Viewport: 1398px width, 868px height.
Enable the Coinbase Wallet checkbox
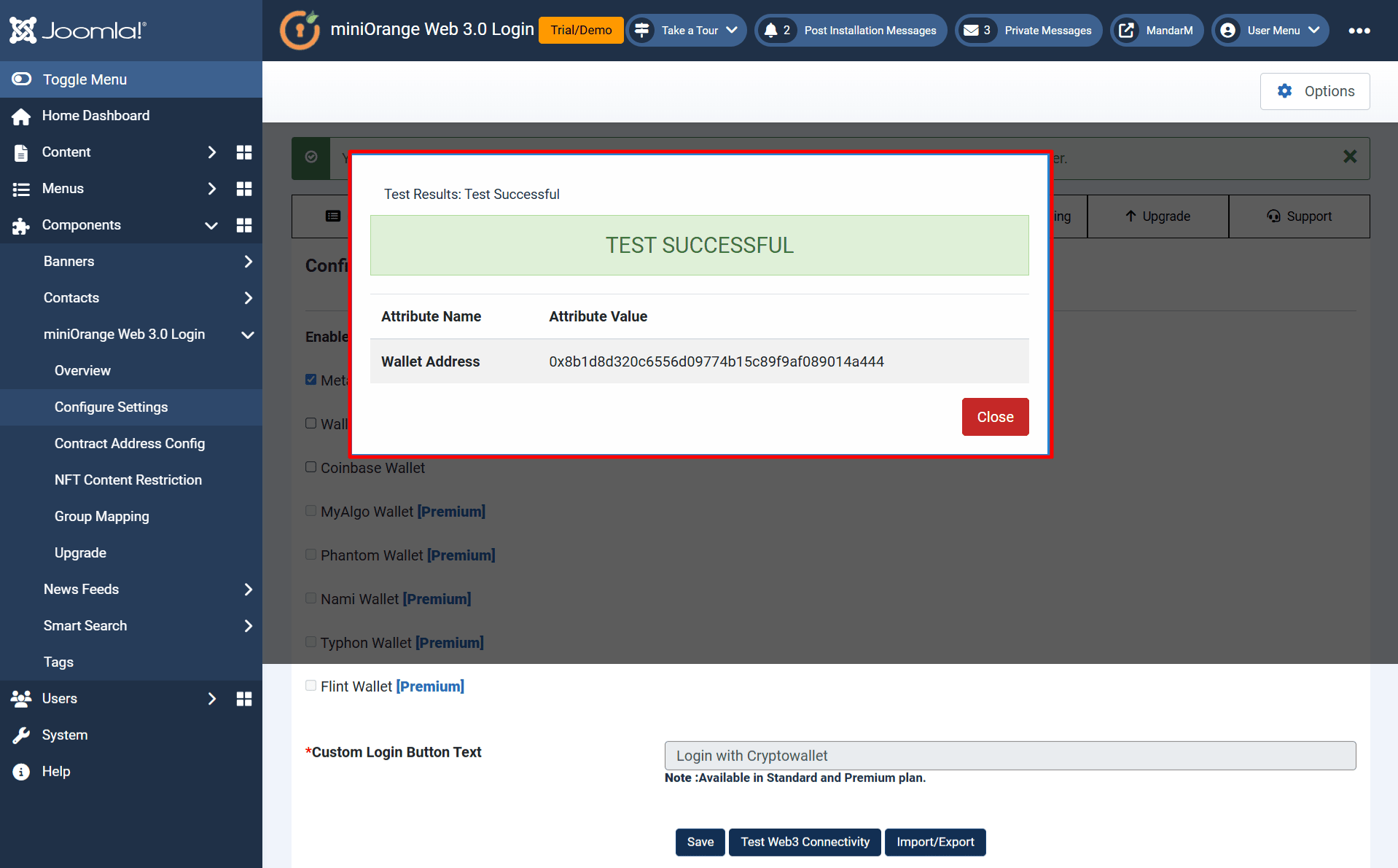click(x=311, y=467)
